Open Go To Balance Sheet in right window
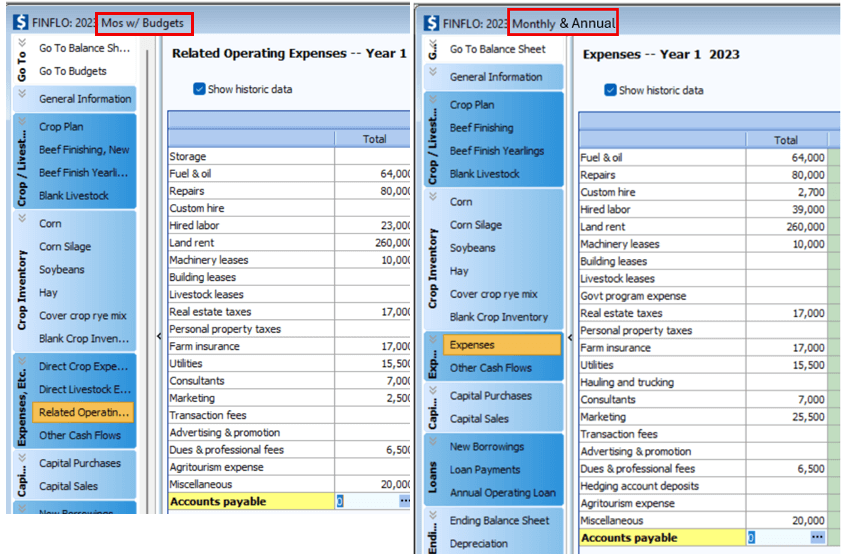Screen dimensions: 844x554 point(497,49)
